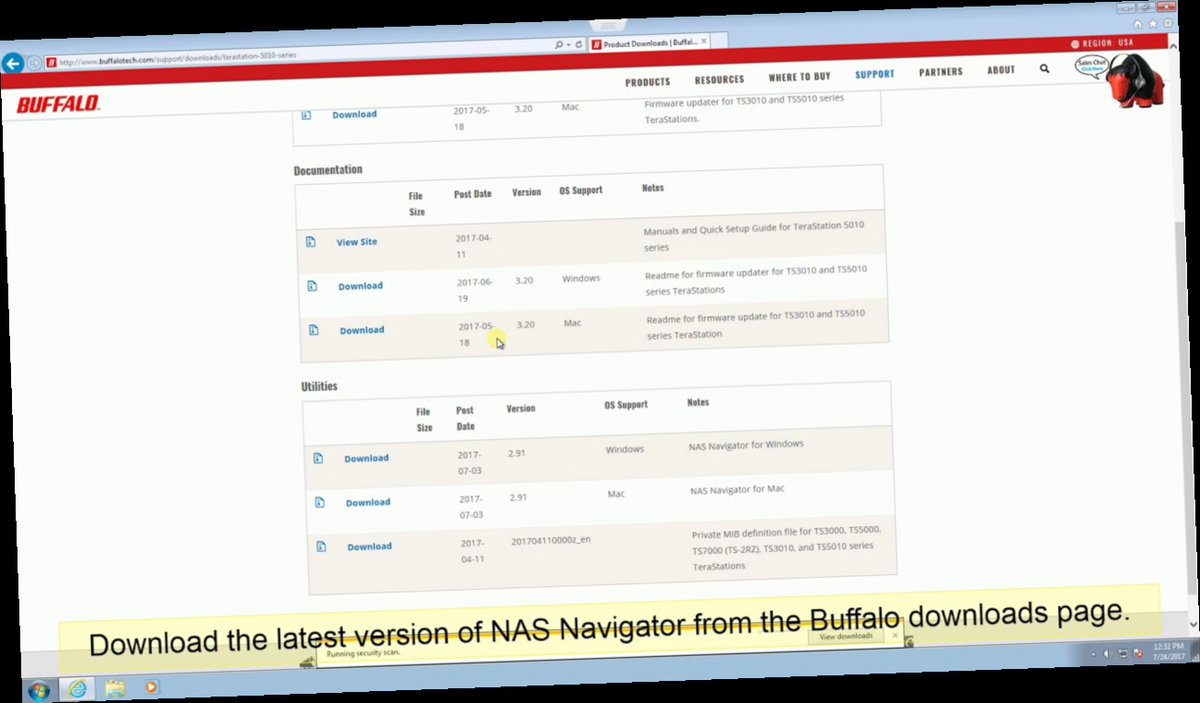Select the Product Downloads browser tab
Screen dimensions: 1200x703
pyautogui.click(x=647, y=44)
